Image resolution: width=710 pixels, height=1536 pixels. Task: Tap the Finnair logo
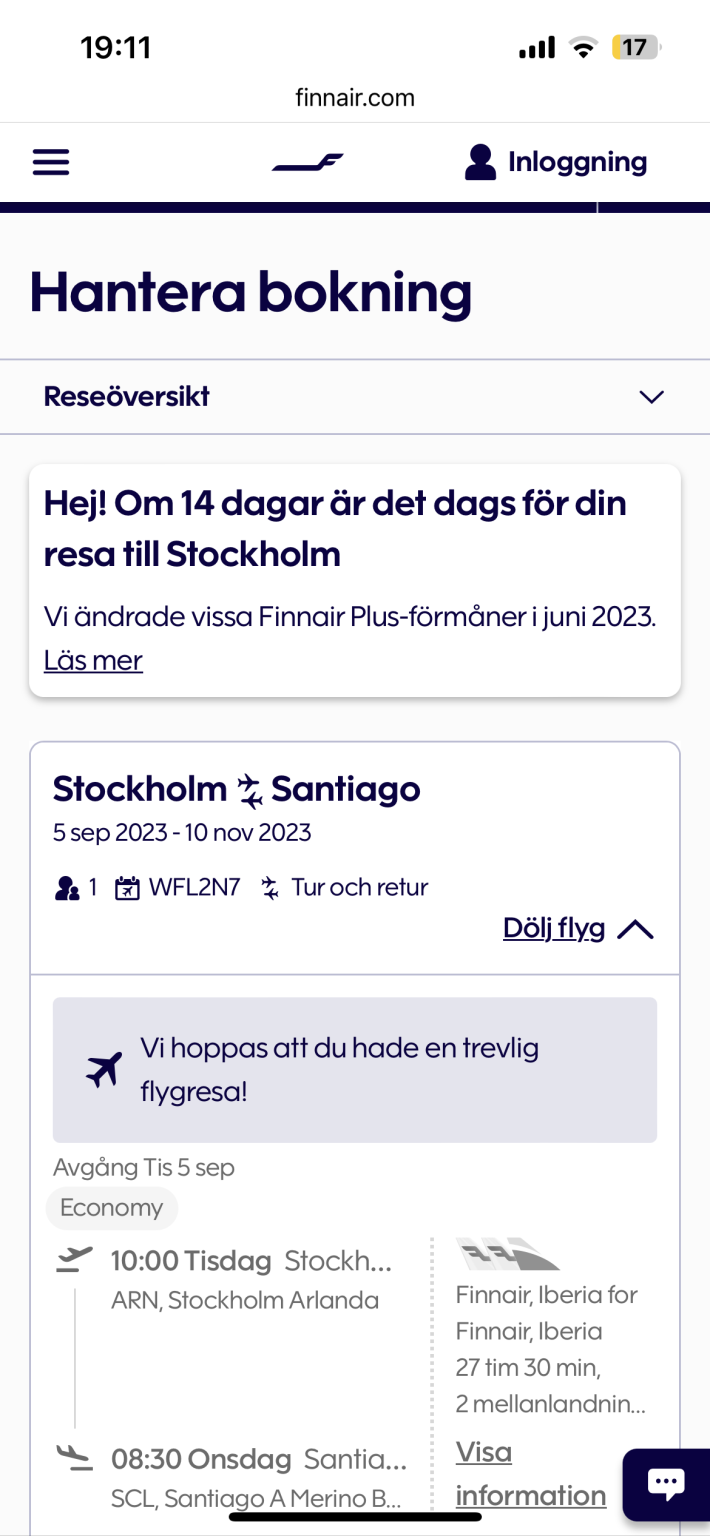tap(307, 163)
